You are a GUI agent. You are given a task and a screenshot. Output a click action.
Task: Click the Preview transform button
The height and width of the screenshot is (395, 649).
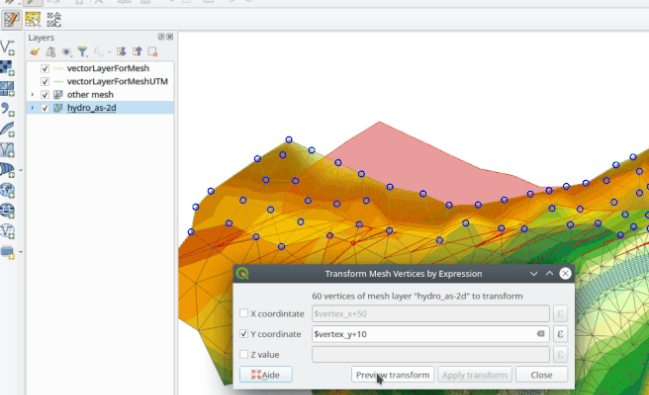point(392,375)
